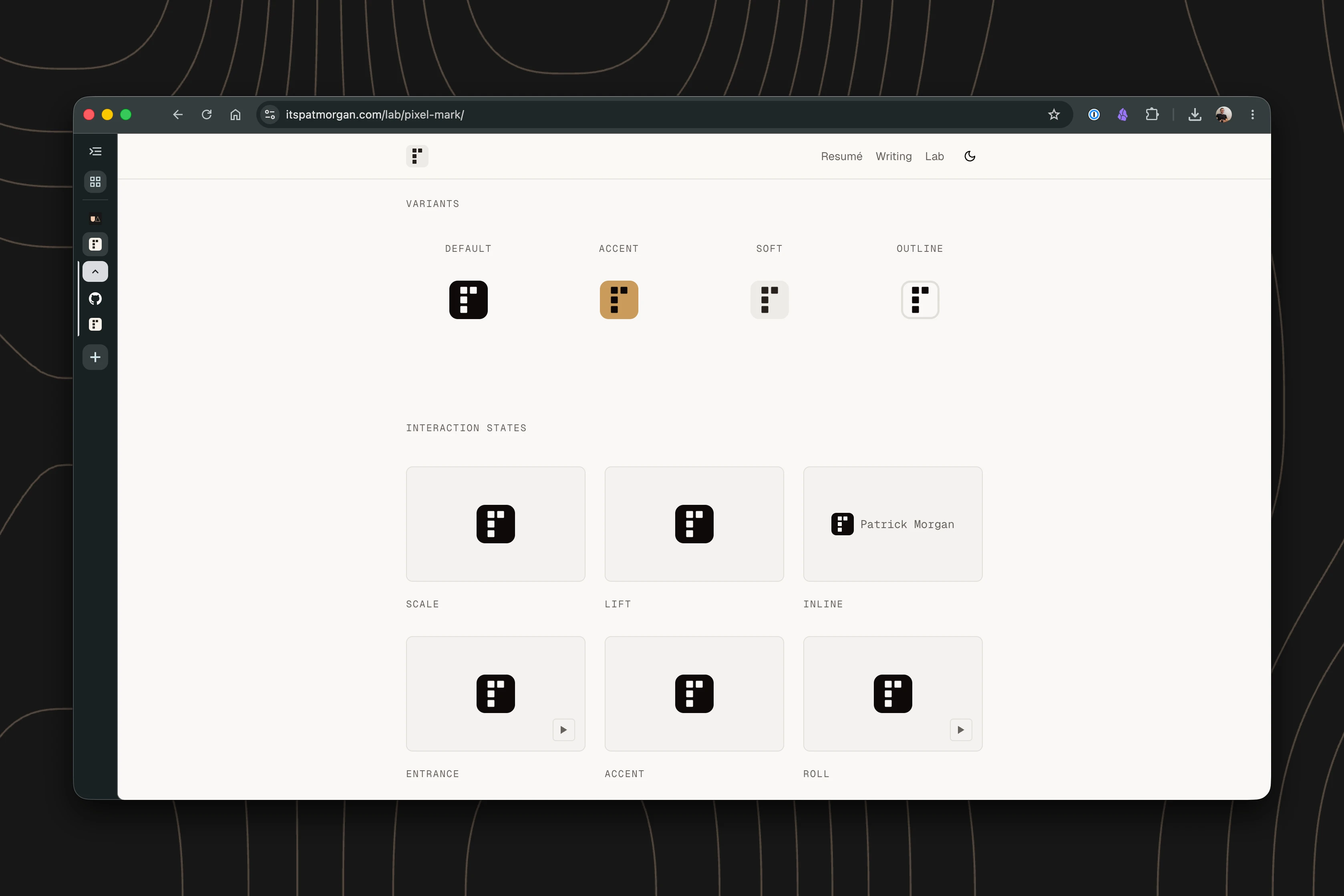The width and height of the screenshot is (1344, 896).
Task: Click the Scale interaction logo
Action: tap(495, 523)
